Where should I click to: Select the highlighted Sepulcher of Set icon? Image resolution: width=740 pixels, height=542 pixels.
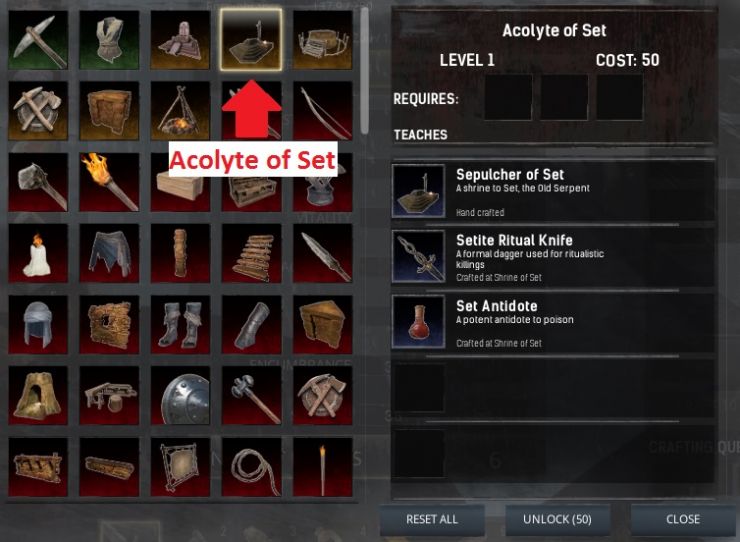pos(251,40)
